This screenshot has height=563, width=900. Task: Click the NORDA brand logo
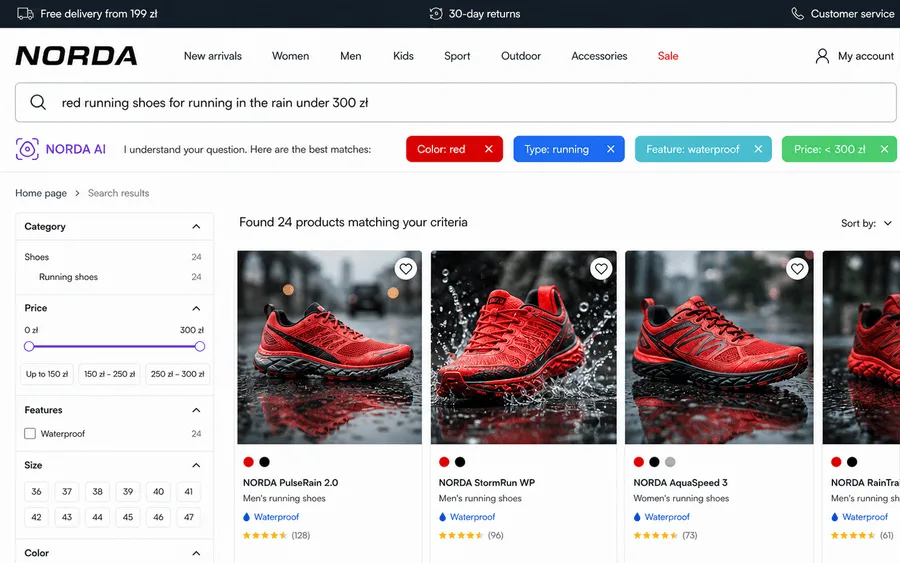point(76,56)
